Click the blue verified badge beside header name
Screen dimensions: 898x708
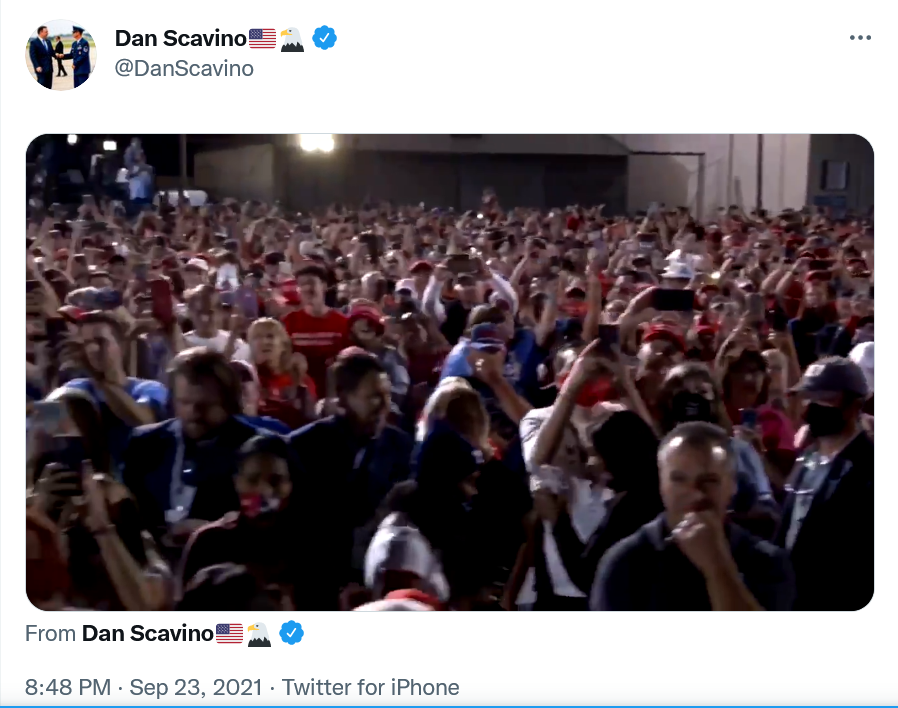324,38
